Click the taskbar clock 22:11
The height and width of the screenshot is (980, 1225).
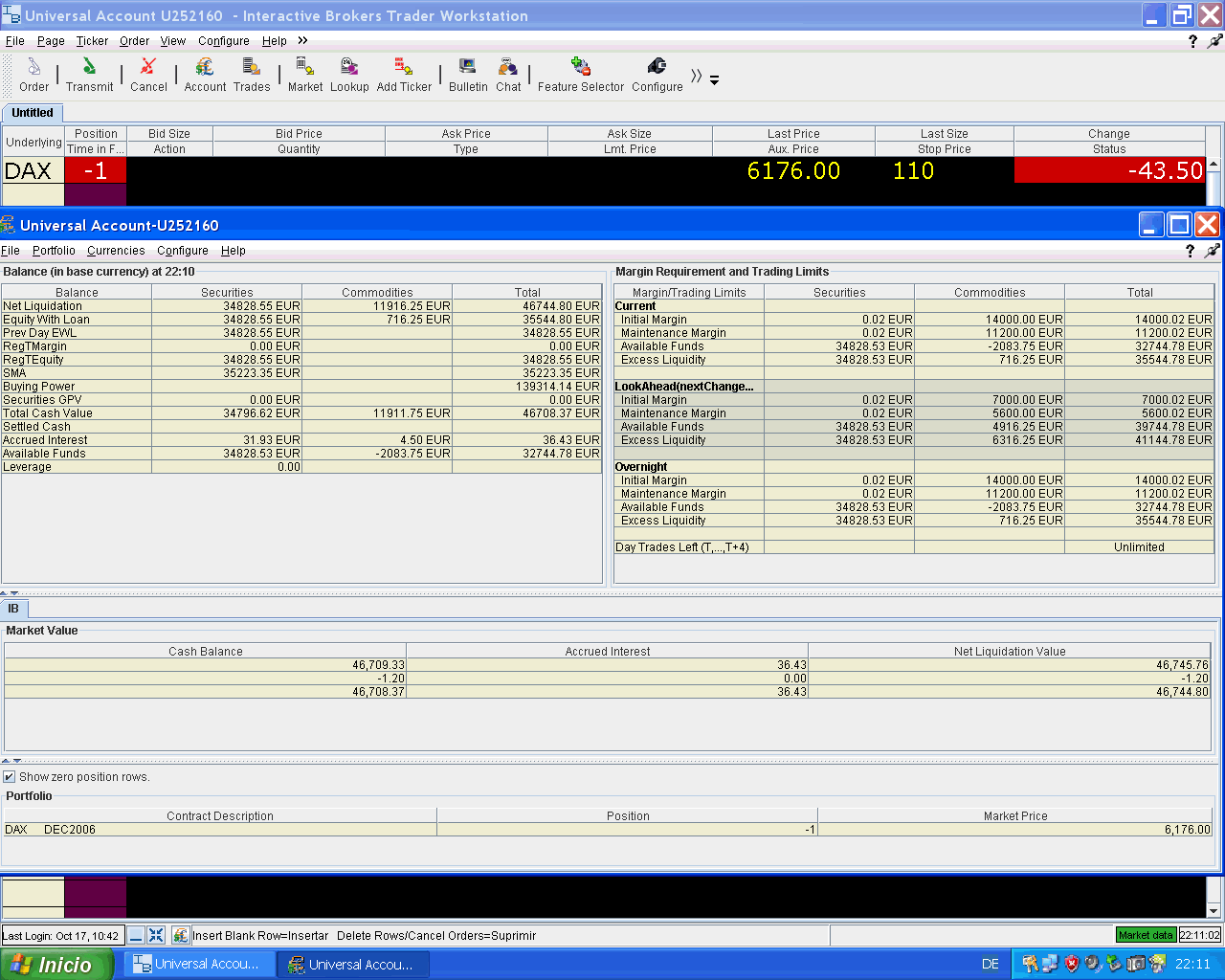pyautogui.click(x=1192, y=965)
